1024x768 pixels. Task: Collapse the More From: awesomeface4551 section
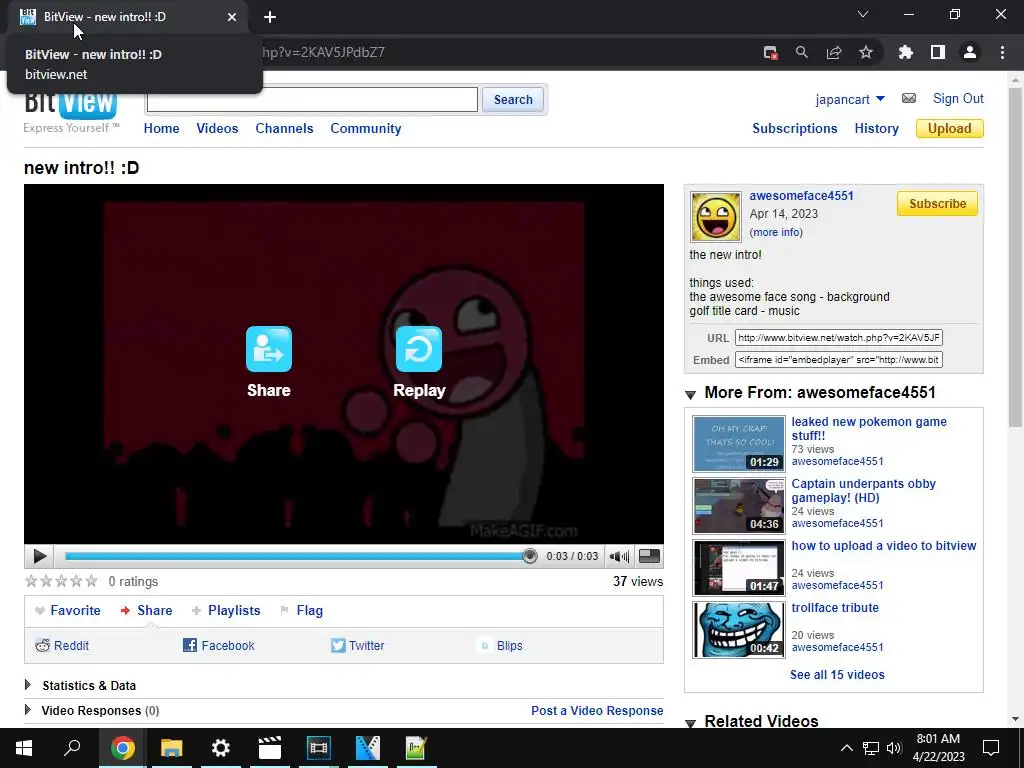(690, 394)
